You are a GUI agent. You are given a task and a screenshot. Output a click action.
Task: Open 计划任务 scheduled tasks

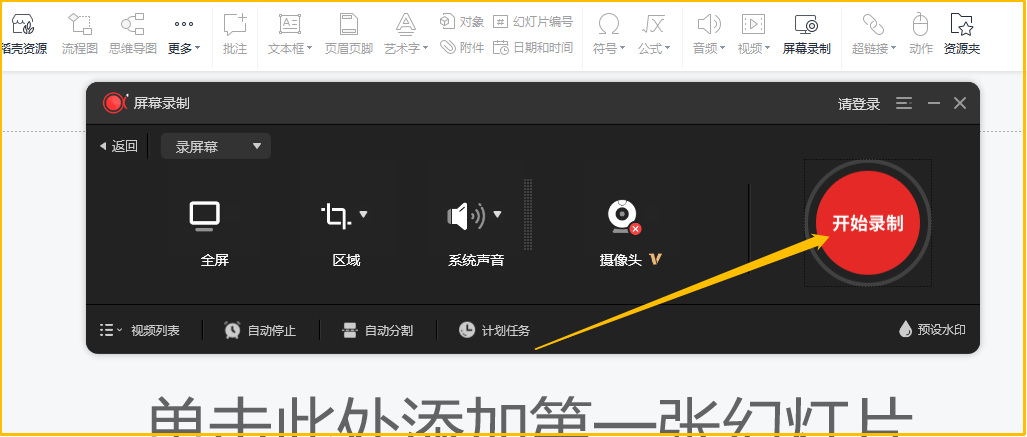click(x=495, y=330)
